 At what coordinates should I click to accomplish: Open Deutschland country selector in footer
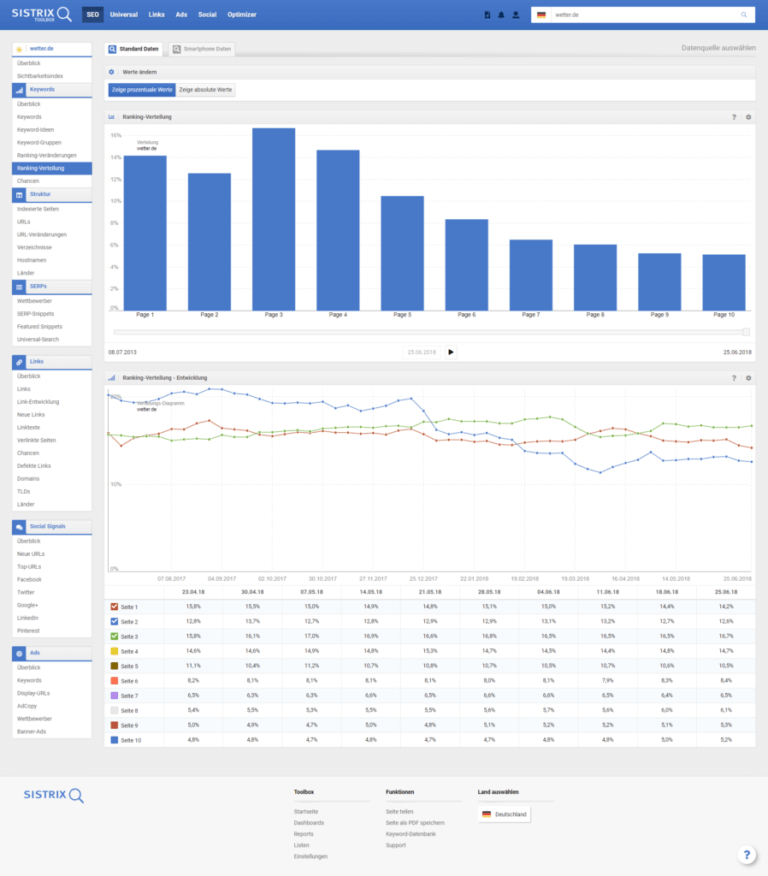pyautogui.click(x=504, y=814)
